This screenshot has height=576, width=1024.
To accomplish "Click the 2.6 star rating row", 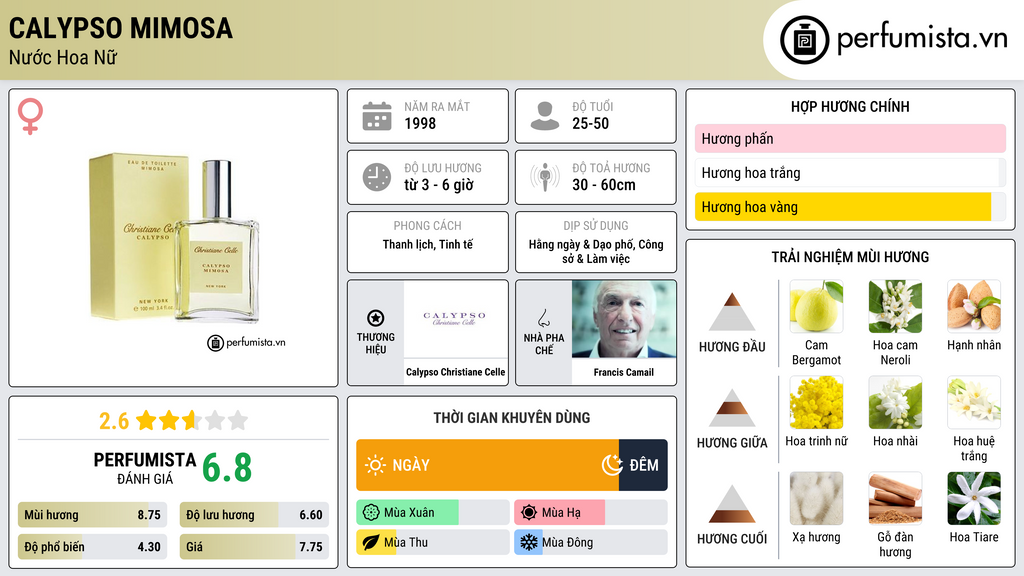I will 173,421.
